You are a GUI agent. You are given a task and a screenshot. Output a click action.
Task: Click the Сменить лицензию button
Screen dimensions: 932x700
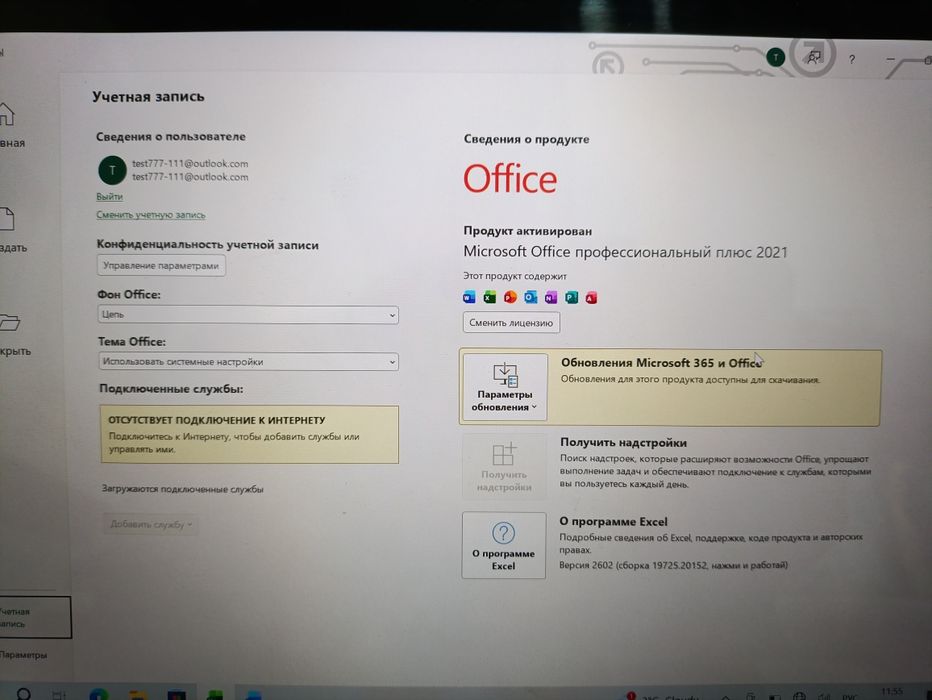[511, 323]
